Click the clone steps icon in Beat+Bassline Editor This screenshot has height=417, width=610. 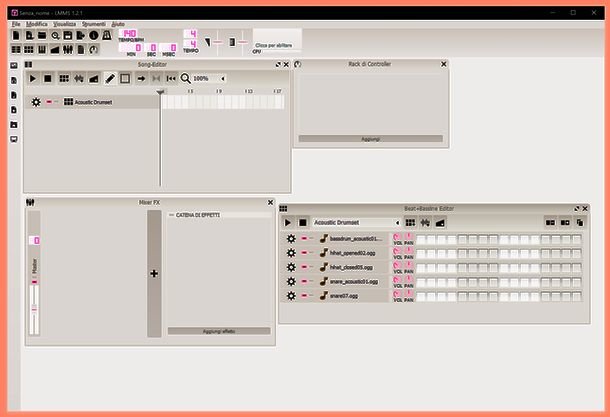(x=580, y=223)
